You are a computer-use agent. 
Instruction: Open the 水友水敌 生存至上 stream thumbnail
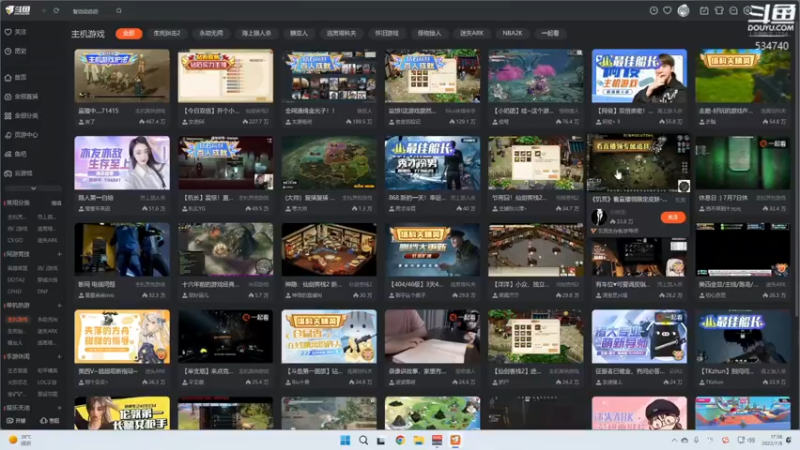(x=122, y=163)
